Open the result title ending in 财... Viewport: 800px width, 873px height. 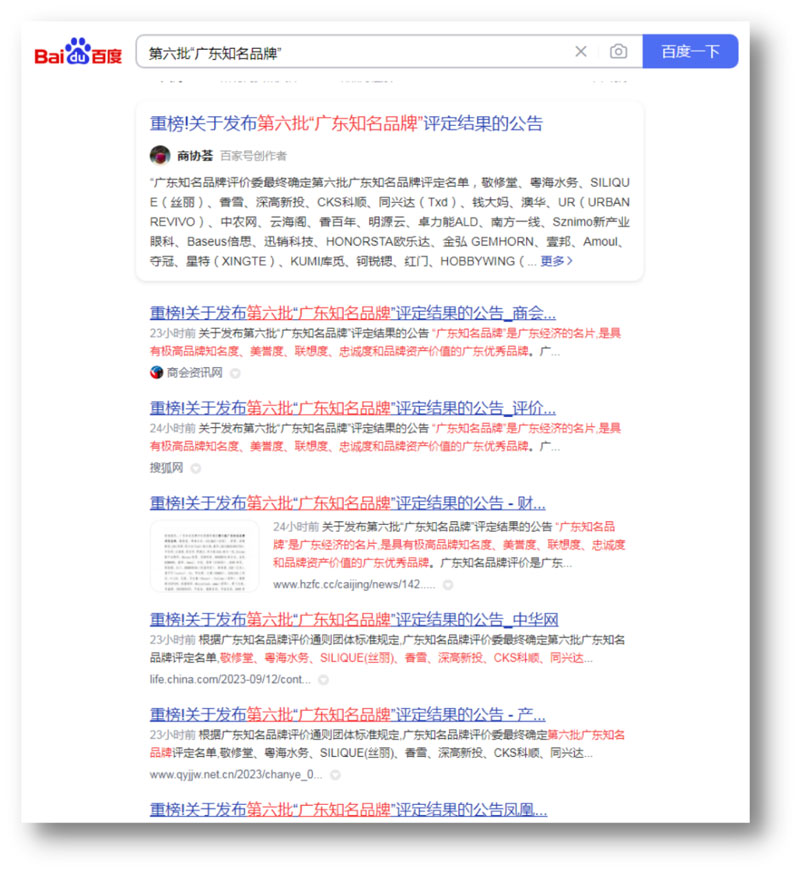click(348, 503)
